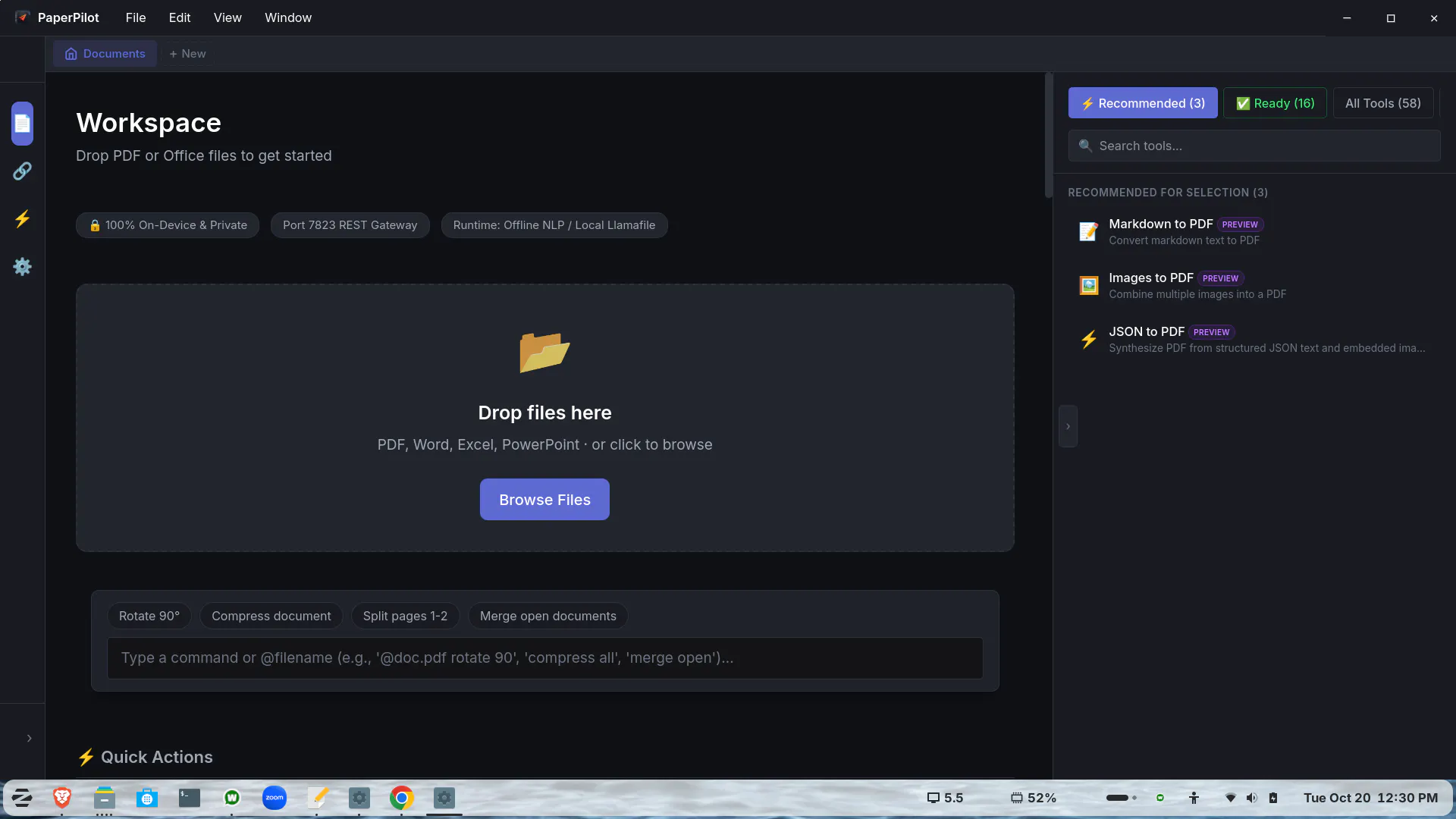Expand the left sidebar chevron
Viewport: 1456px width, 819px height.
tap(29, 738)
